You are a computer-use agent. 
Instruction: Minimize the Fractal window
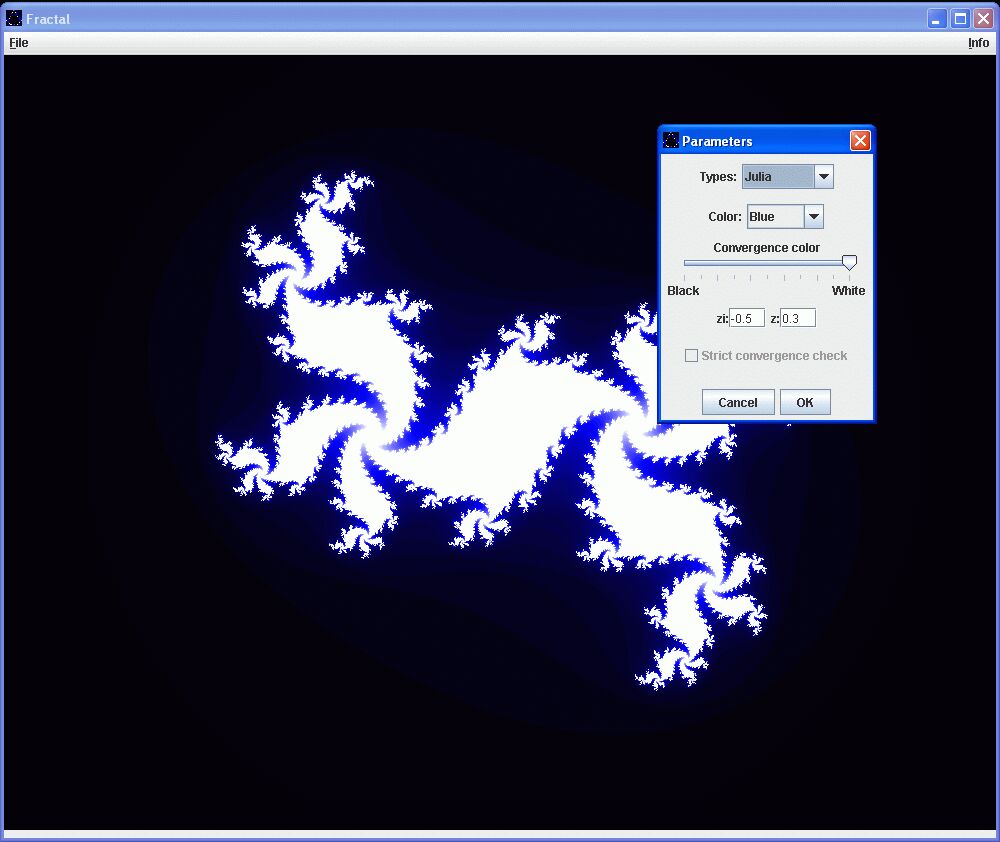point(936,19)
